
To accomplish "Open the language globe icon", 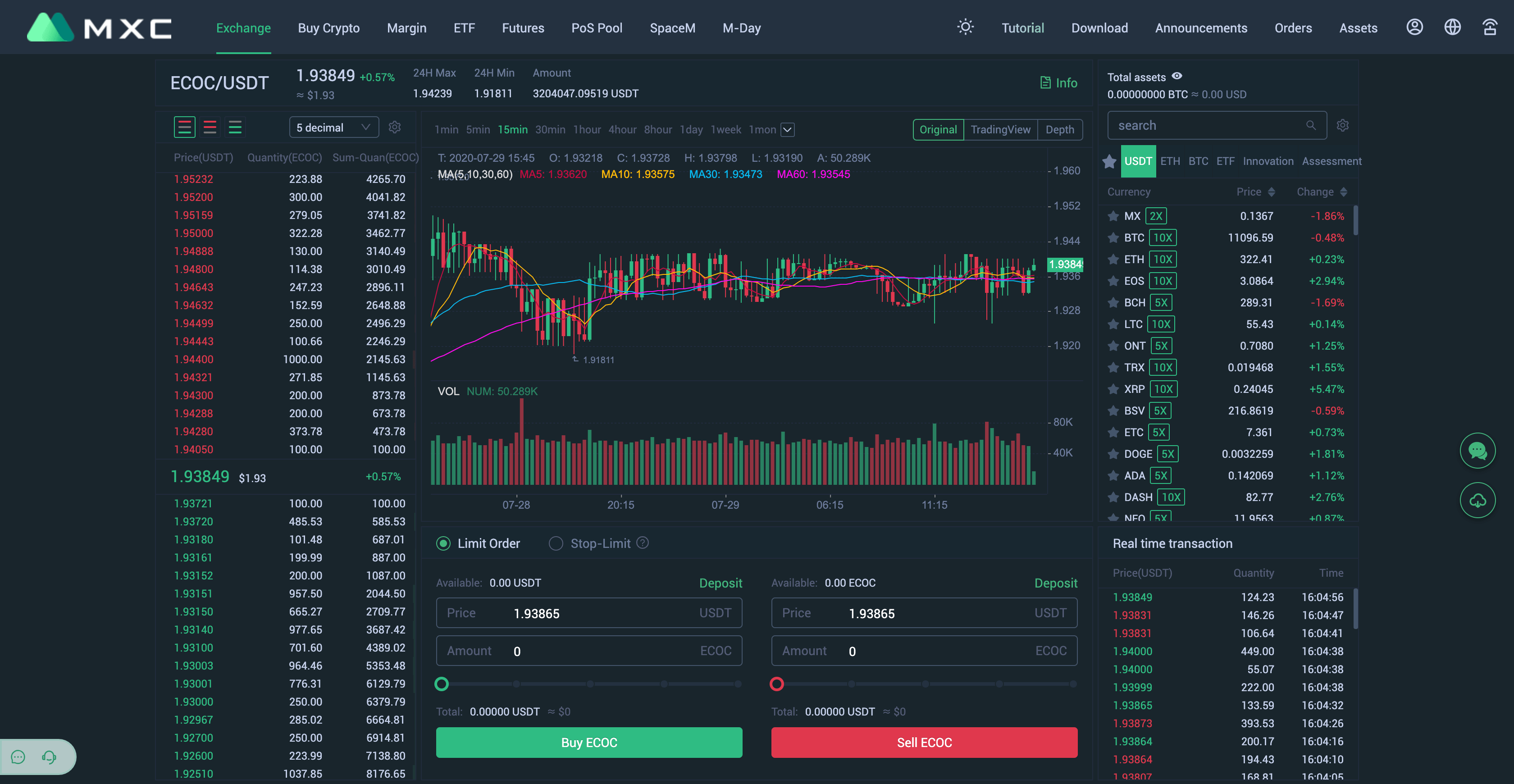I will tap(1452, 27).
